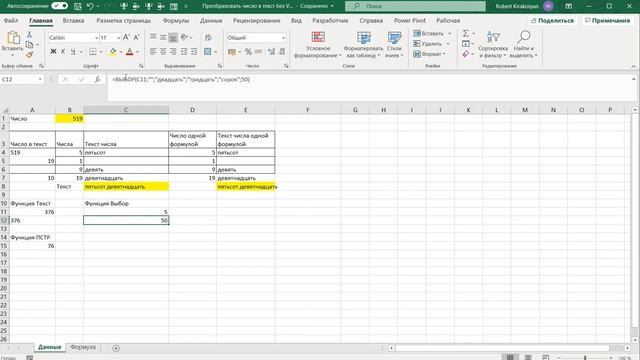The height and width of the screenshot is (360, 640).
Task: Click the fill color bucket swatch
Action: pyautogui.click(x=113, y=51)
